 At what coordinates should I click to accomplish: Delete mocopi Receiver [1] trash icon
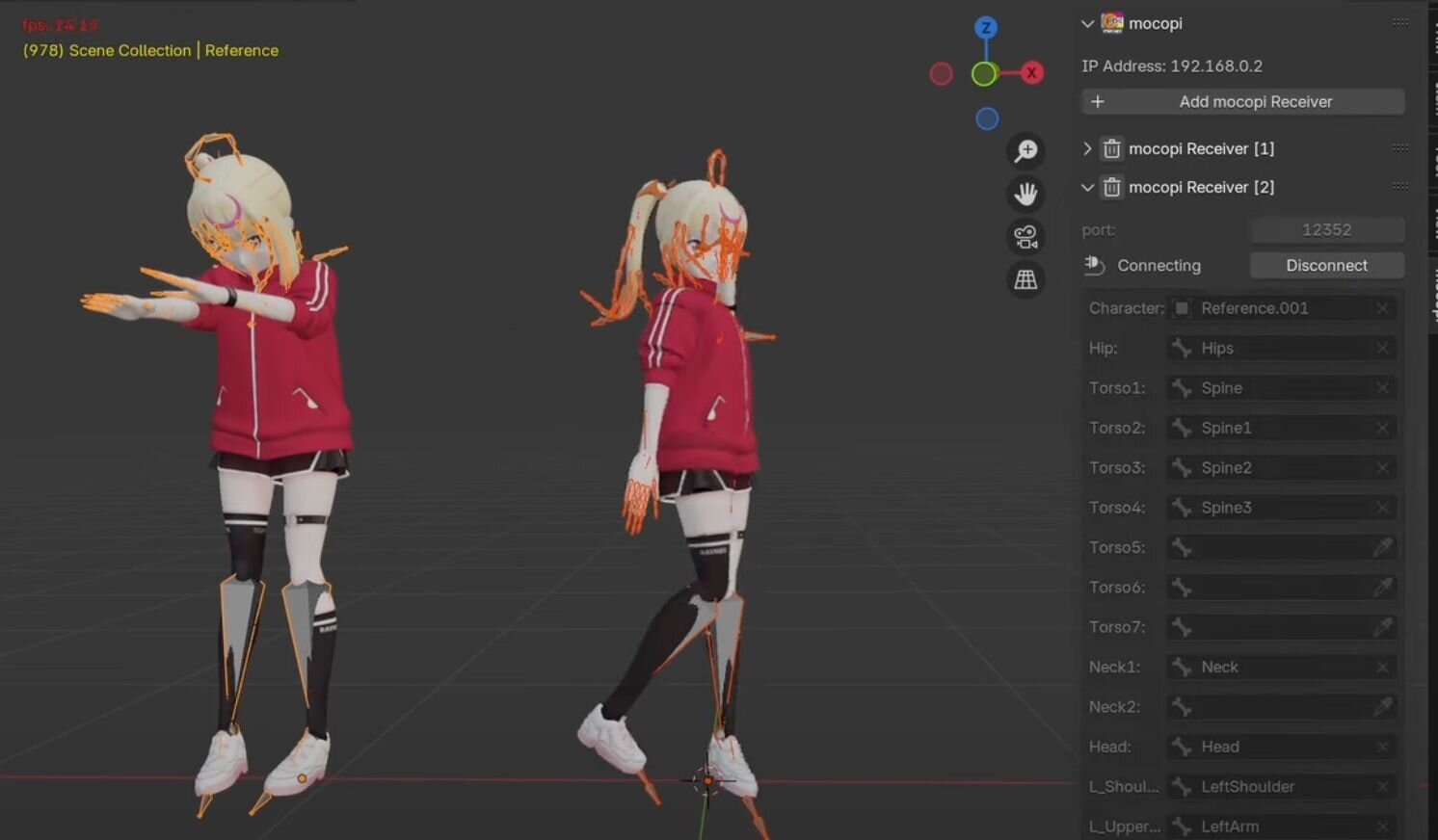(1111, 148)
